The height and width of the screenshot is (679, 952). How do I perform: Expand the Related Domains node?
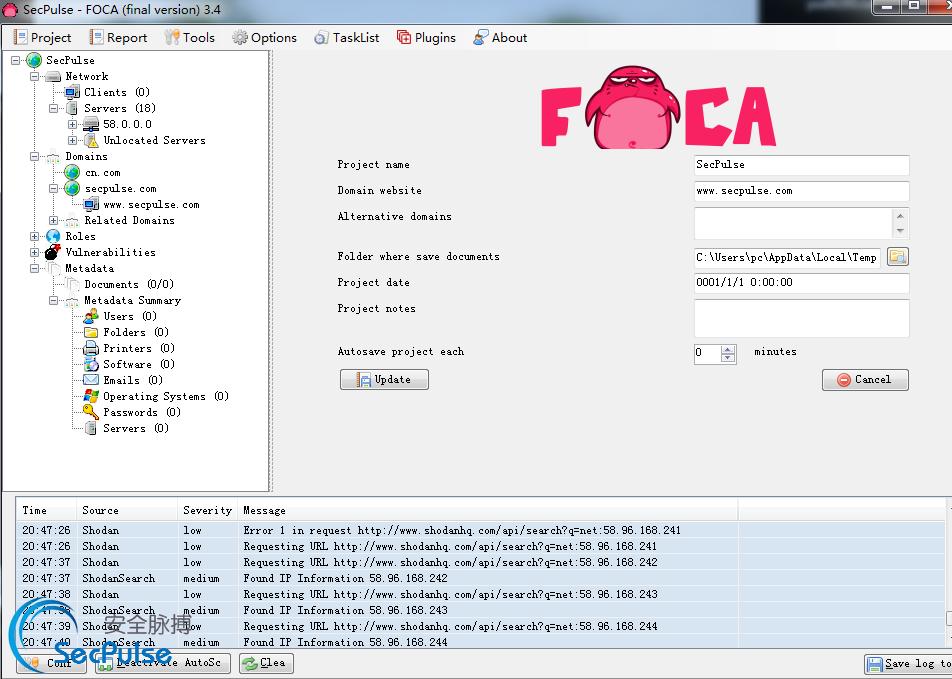pyautogui.click(x=53, y=220)
